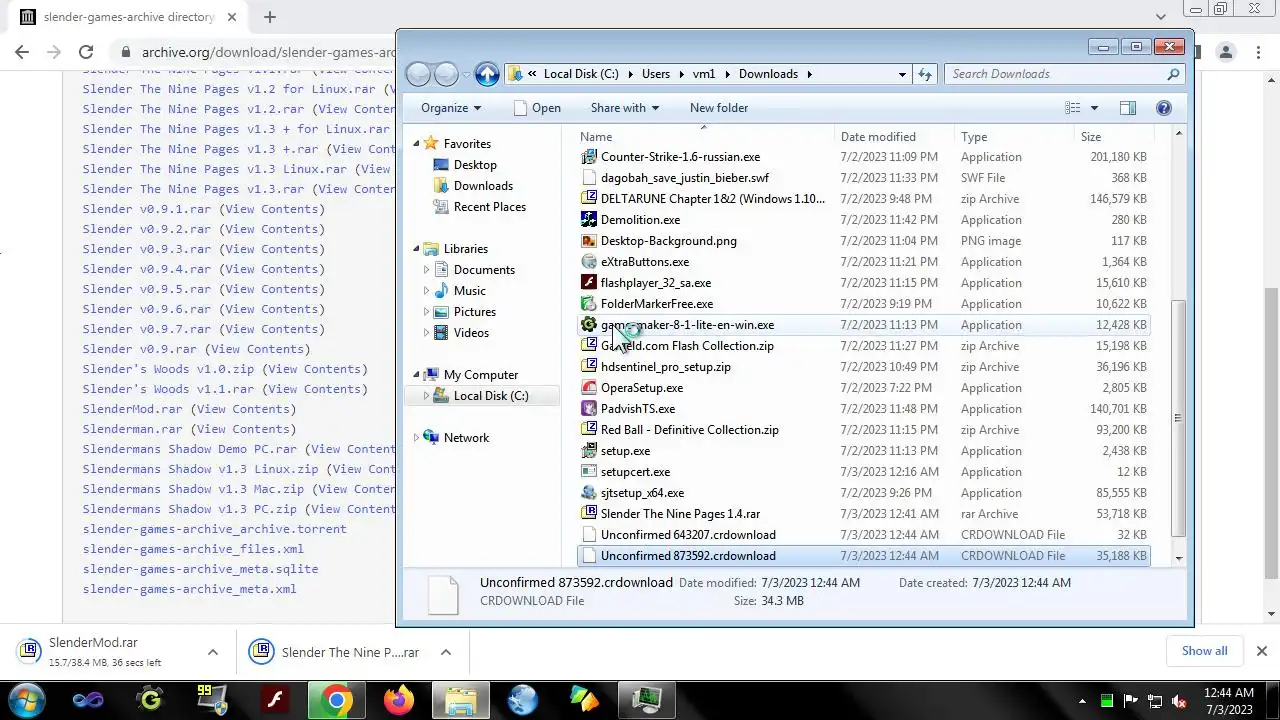Select the Desktop-Background.png image icon
This screenshot has width=1280, height=720.
(589, 241)
